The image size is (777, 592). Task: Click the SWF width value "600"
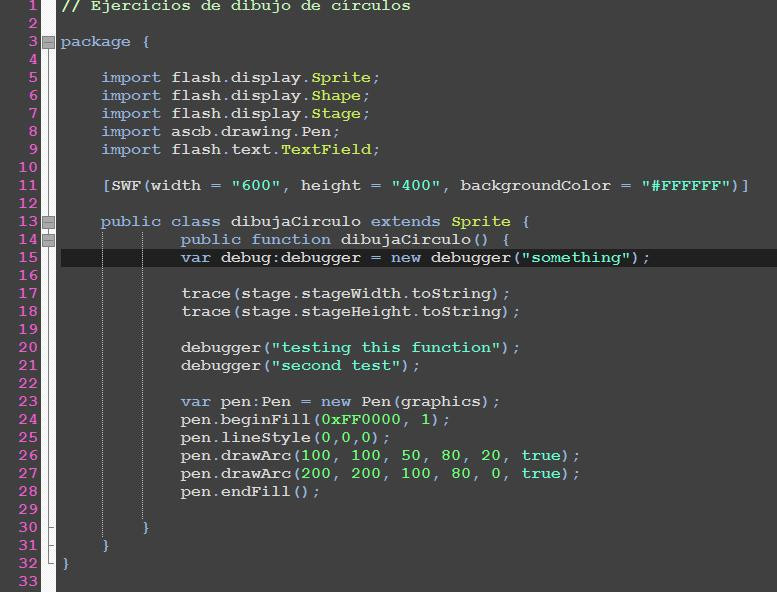coord(256,186)
